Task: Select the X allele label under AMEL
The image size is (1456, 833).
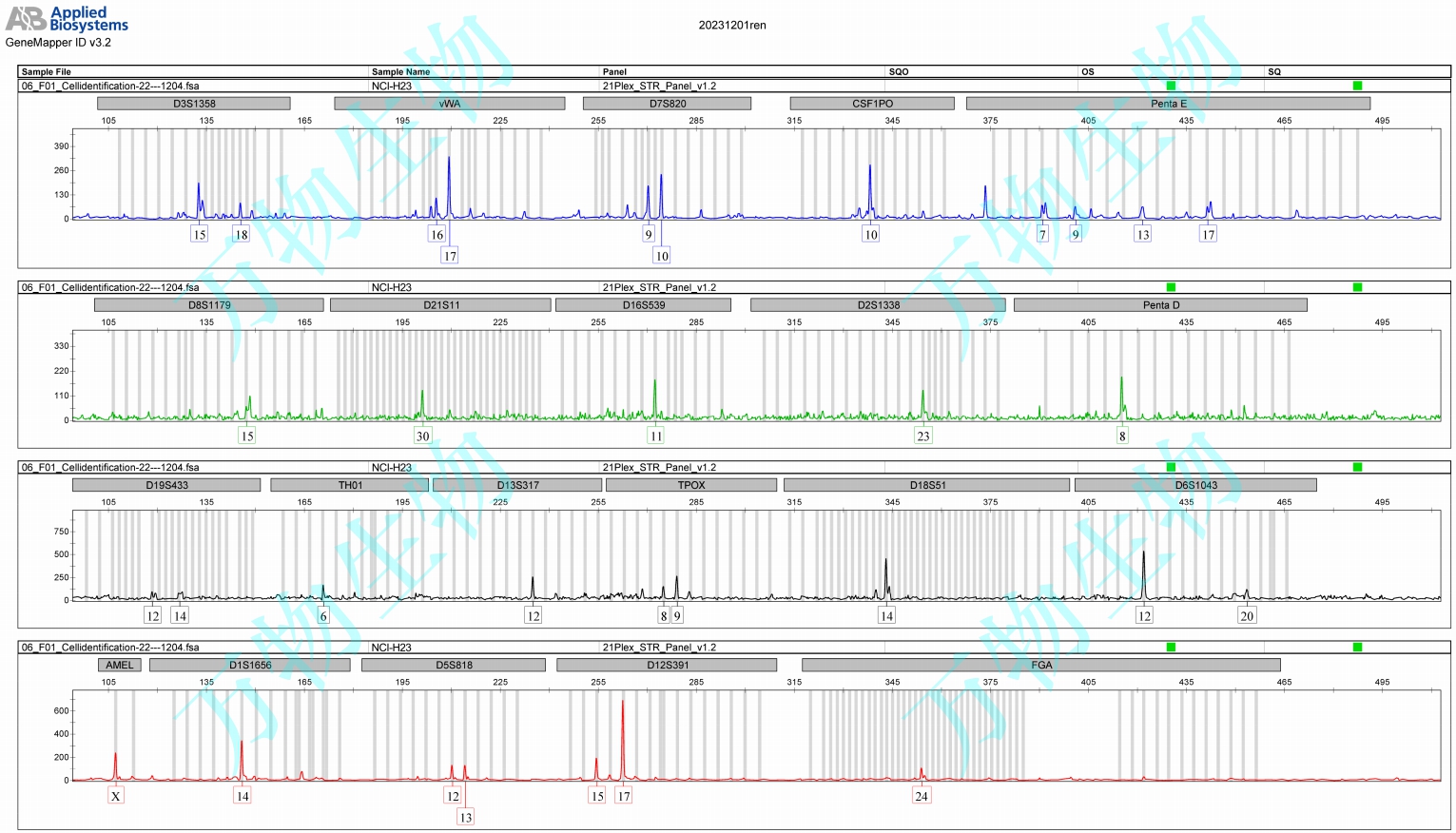Action: [116, 796]
